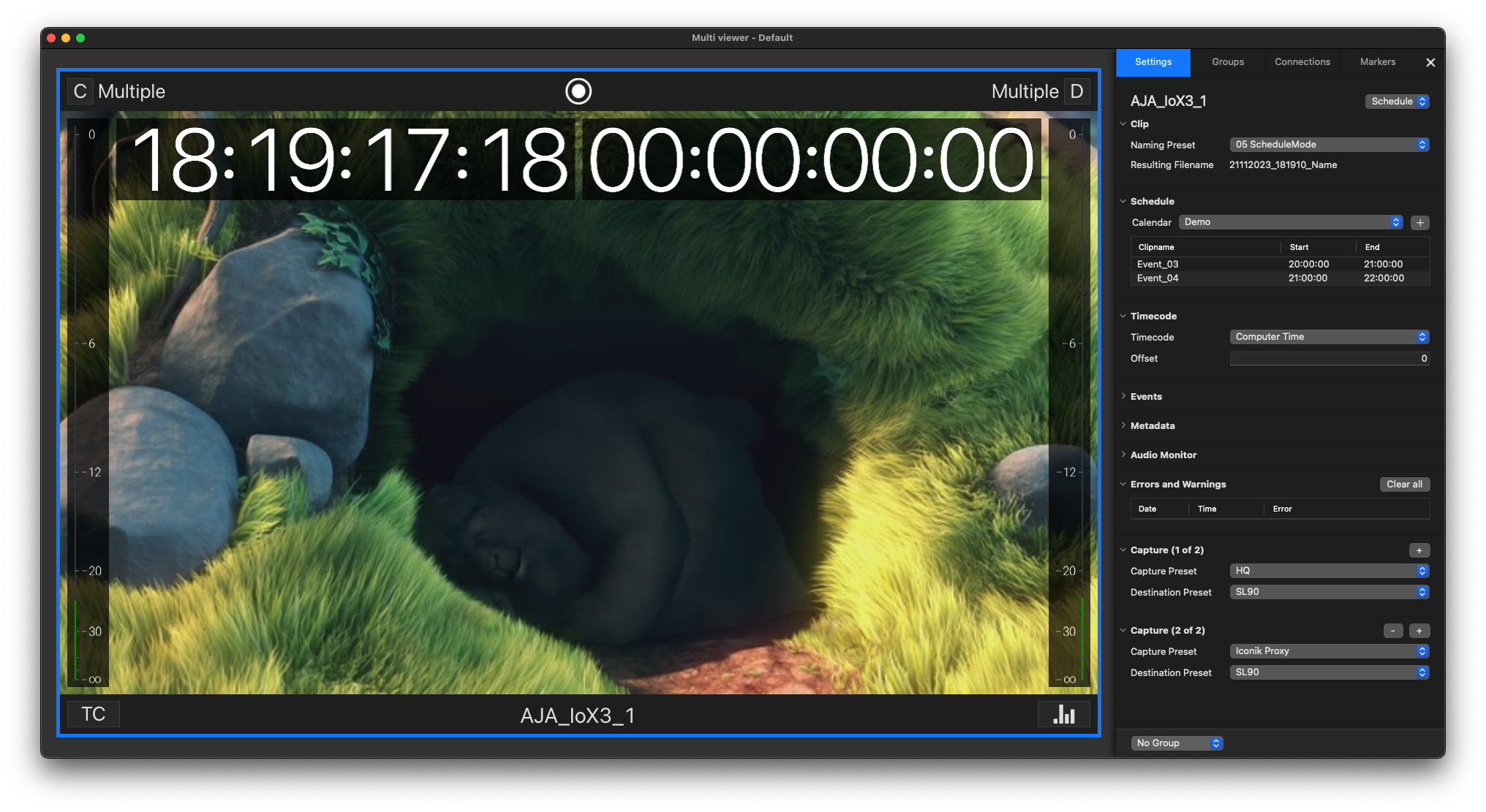
Task: Click the 22:00:00 end time of Event_04
Action: [x=1384, y=278]
